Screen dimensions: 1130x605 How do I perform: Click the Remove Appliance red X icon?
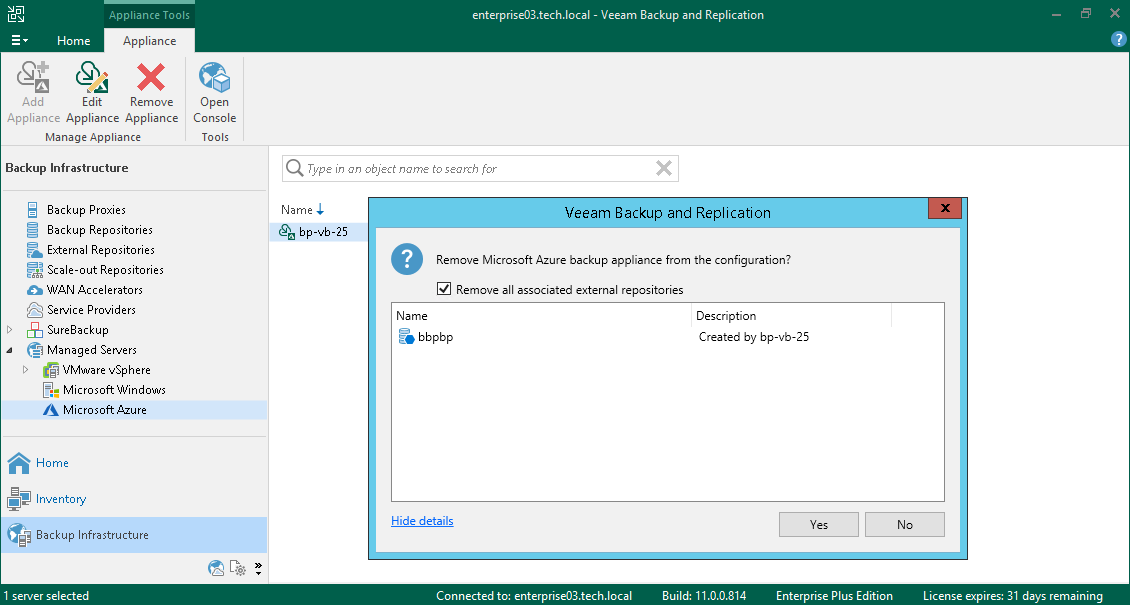151,78
